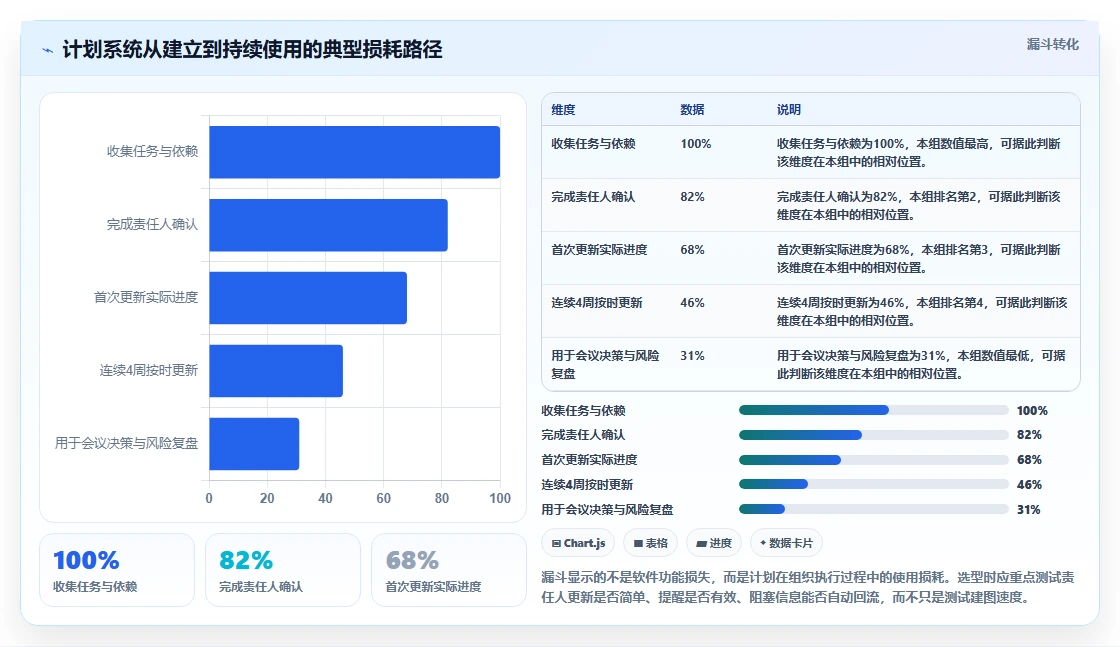Click the 连续4周按时更新 chart bar

coord(276,371)
